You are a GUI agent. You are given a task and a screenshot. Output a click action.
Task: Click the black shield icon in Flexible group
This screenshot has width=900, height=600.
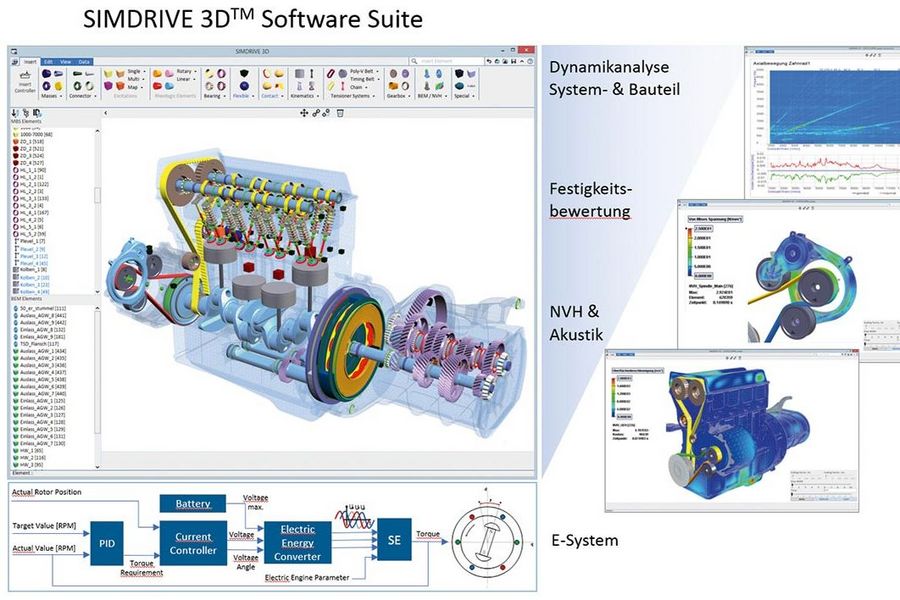(x=244, y=73)
